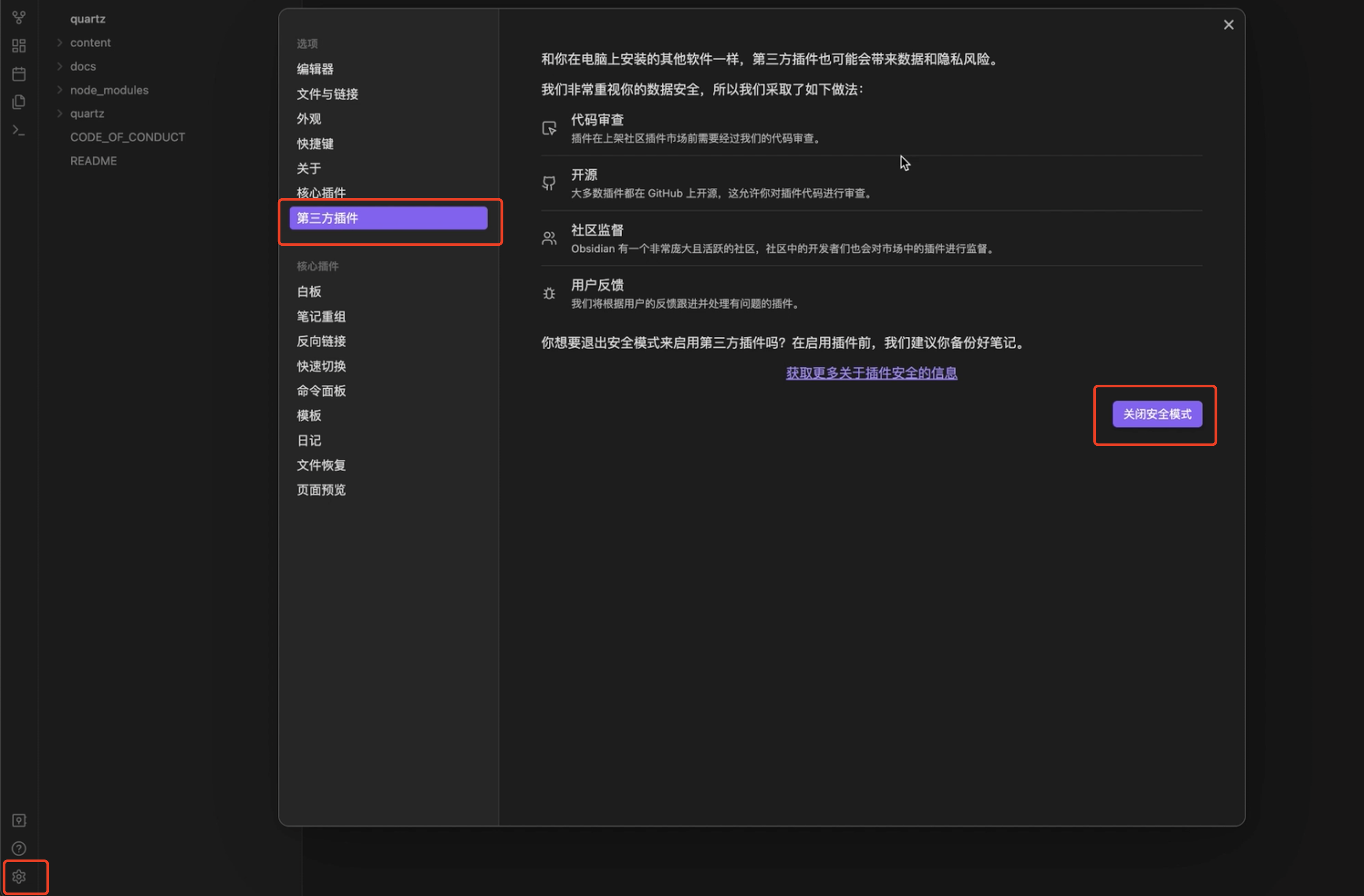1364x896 pixels.
Task: Select 编辑器 settings tab
Action: tap(315, 69)
